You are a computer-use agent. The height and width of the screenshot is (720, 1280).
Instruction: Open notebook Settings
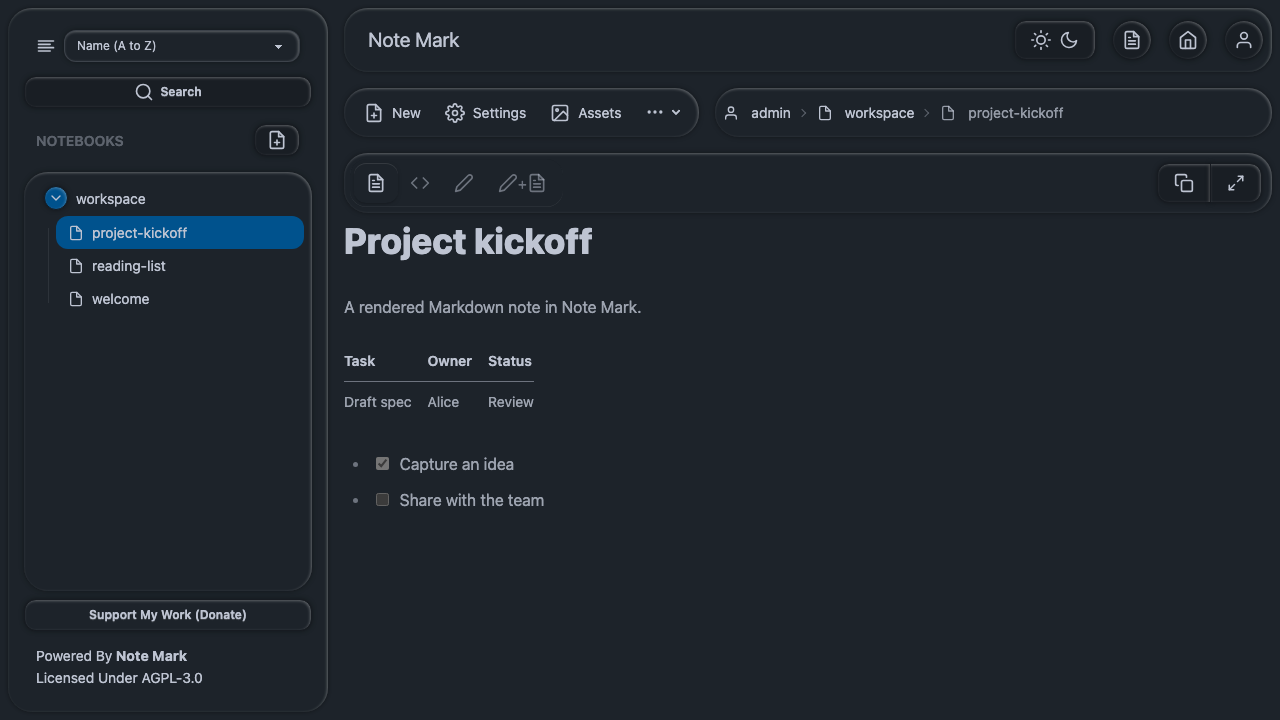coord(485,113)
